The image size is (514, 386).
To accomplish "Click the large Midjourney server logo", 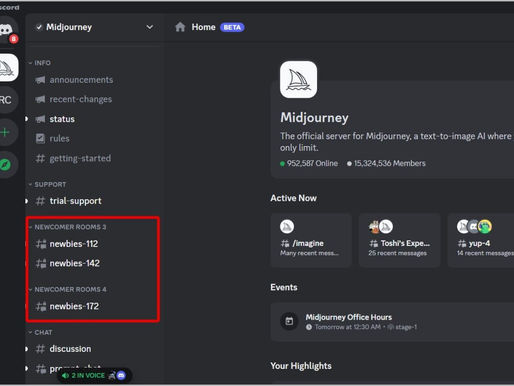I will [298, 79].
